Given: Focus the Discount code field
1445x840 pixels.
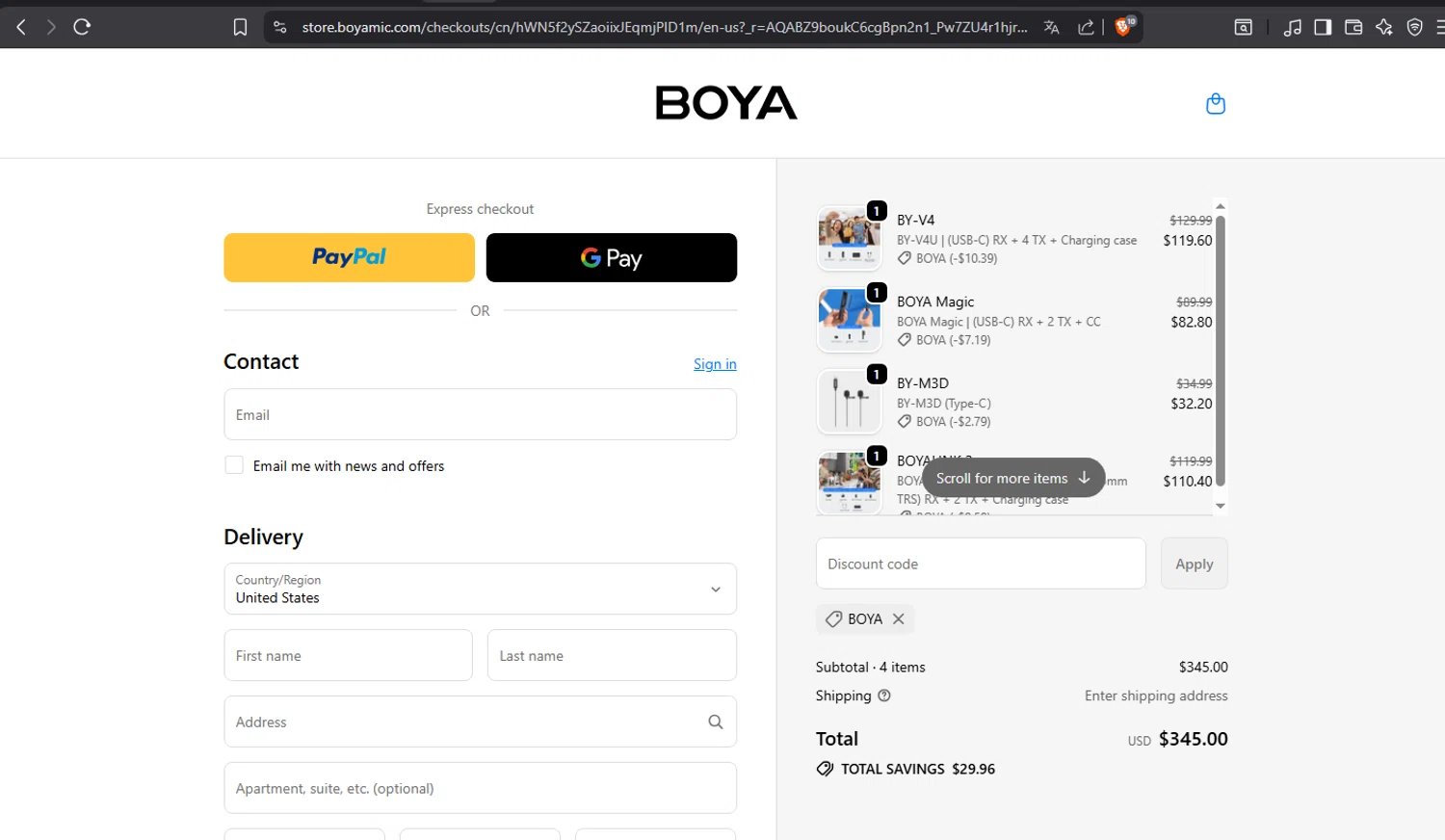Looking at the screenshot, I should pyautogui.click(x=981, y=564).
